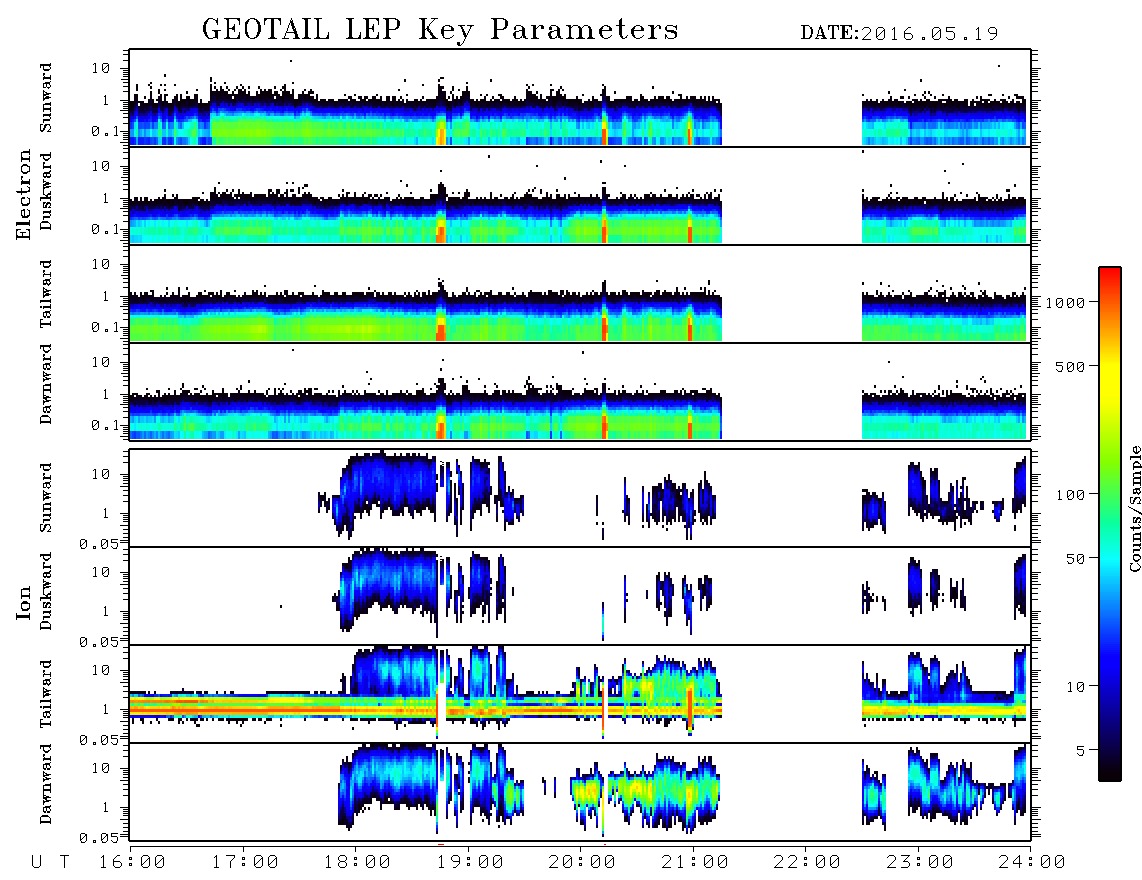Click the Electron Duskward spectrogram panel
Image resolution: width=1142 pixels, height=880 pixels.
click(580, 195)
